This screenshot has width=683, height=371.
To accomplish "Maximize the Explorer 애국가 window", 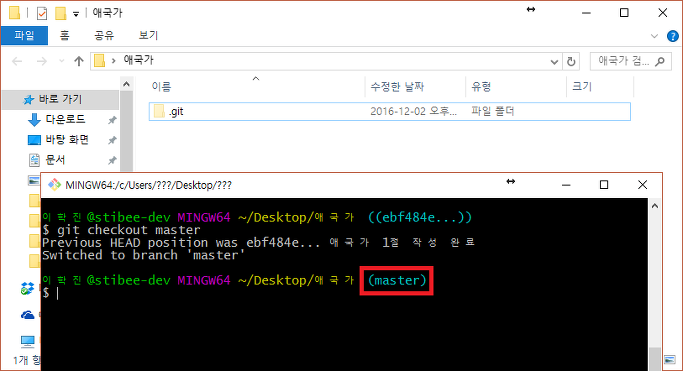I will pos(624,13).
